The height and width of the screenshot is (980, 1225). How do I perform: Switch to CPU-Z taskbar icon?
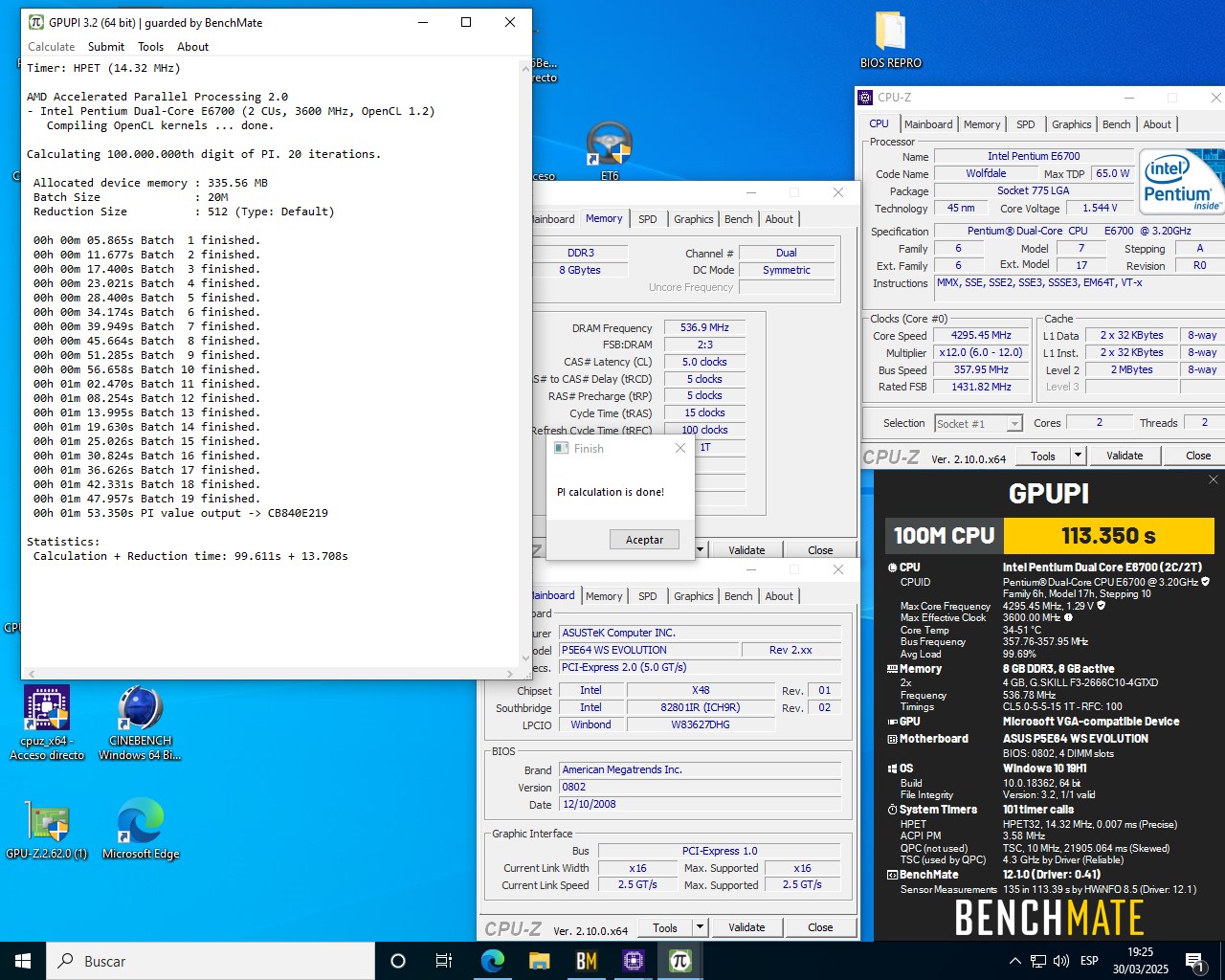click(x=634, y=961)
